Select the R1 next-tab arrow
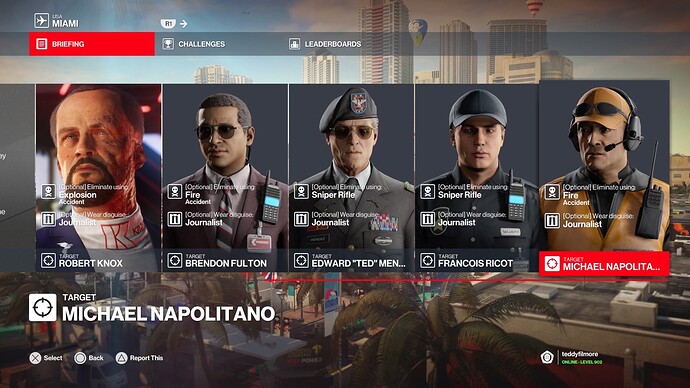The height and width of the screenshot is (388, 690). pyautogui.click(x=175, y=24)
